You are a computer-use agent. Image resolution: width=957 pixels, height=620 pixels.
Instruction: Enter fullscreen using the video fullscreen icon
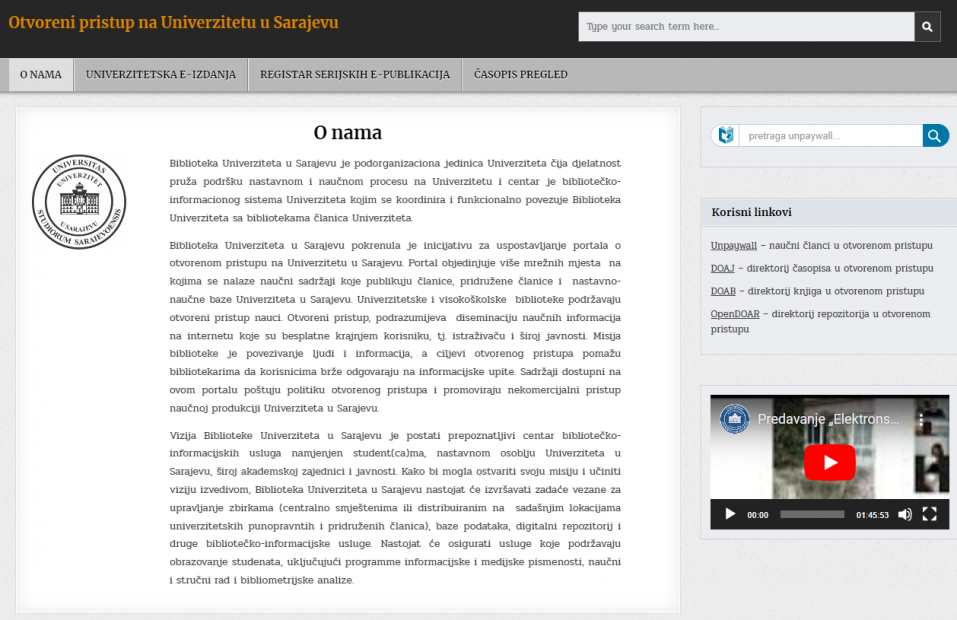point(929,513)
